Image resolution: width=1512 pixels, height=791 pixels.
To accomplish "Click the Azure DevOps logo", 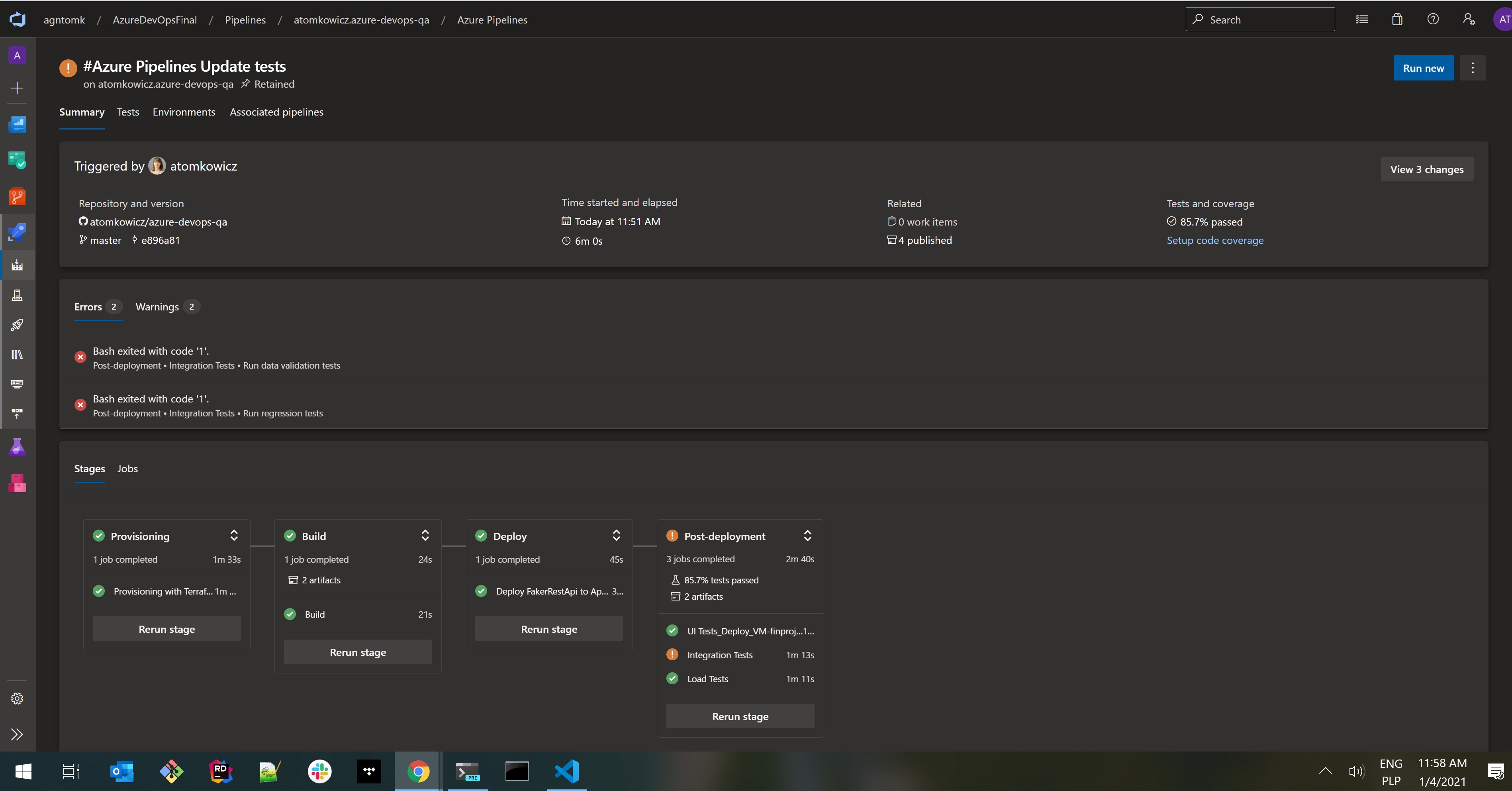I will tap(17, 20).
